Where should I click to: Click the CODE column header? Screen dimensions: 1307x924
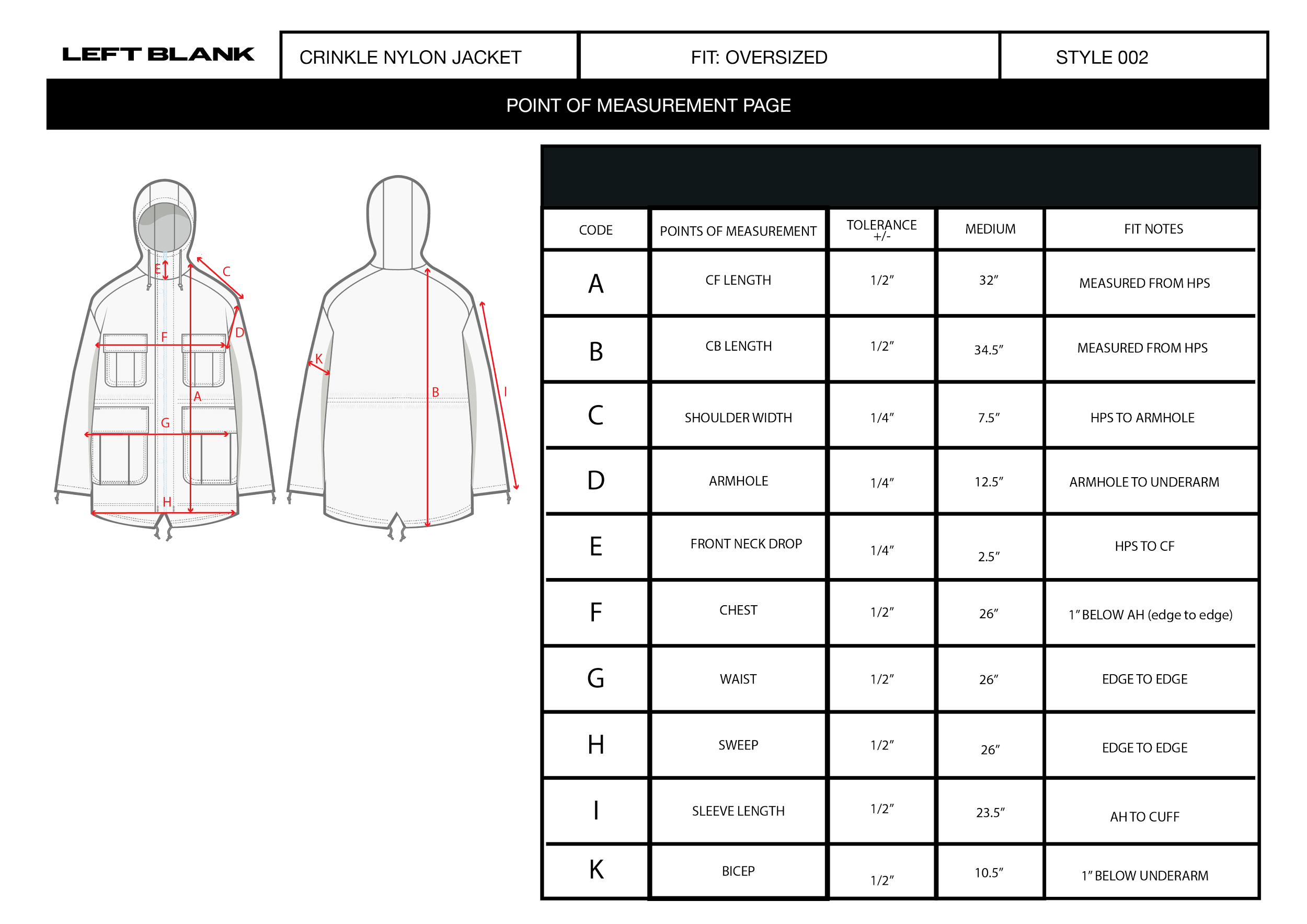point(595,230)
